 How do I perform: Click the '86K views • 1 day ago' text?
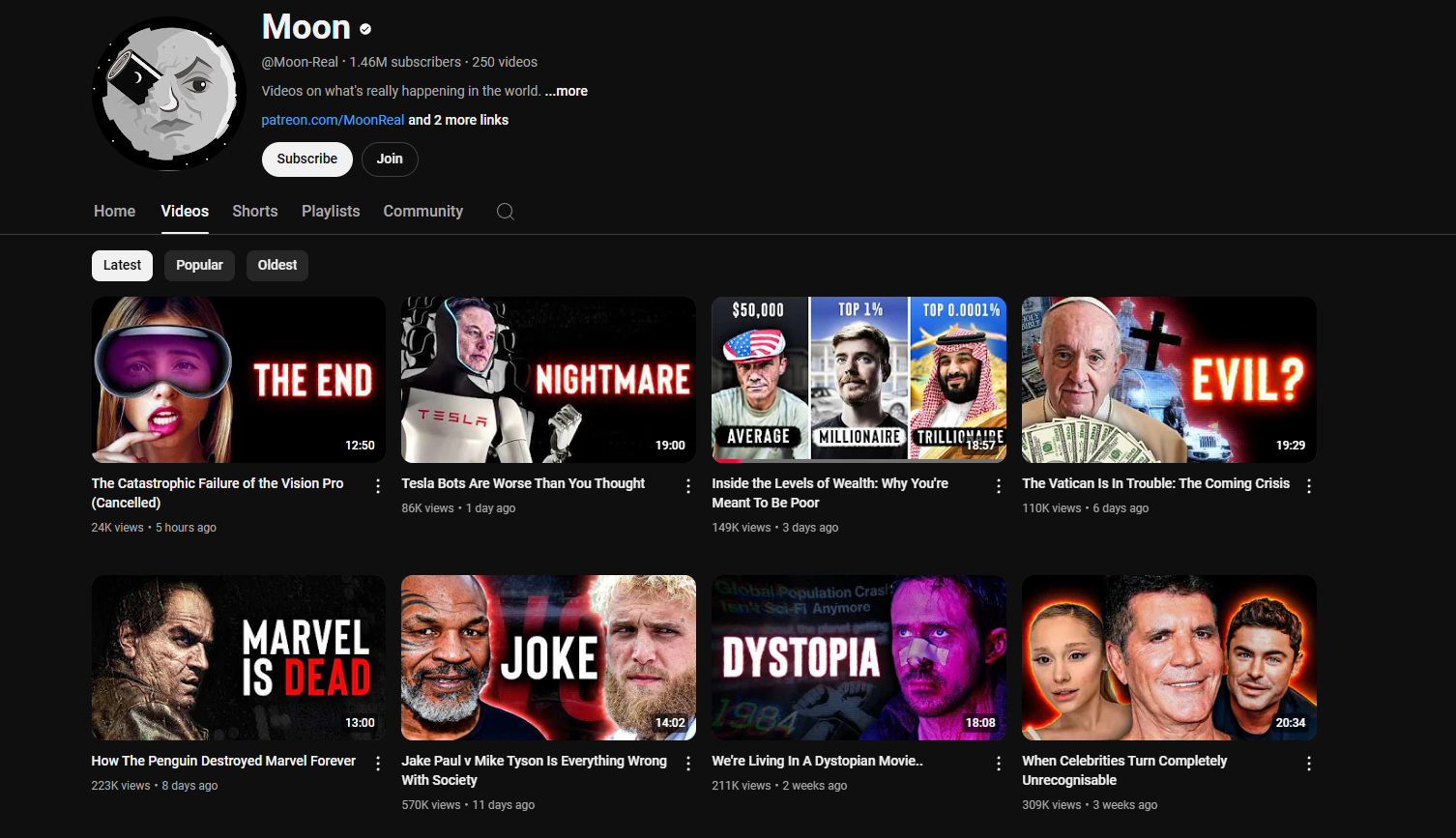pyautogui.click(x=458, y=508)
